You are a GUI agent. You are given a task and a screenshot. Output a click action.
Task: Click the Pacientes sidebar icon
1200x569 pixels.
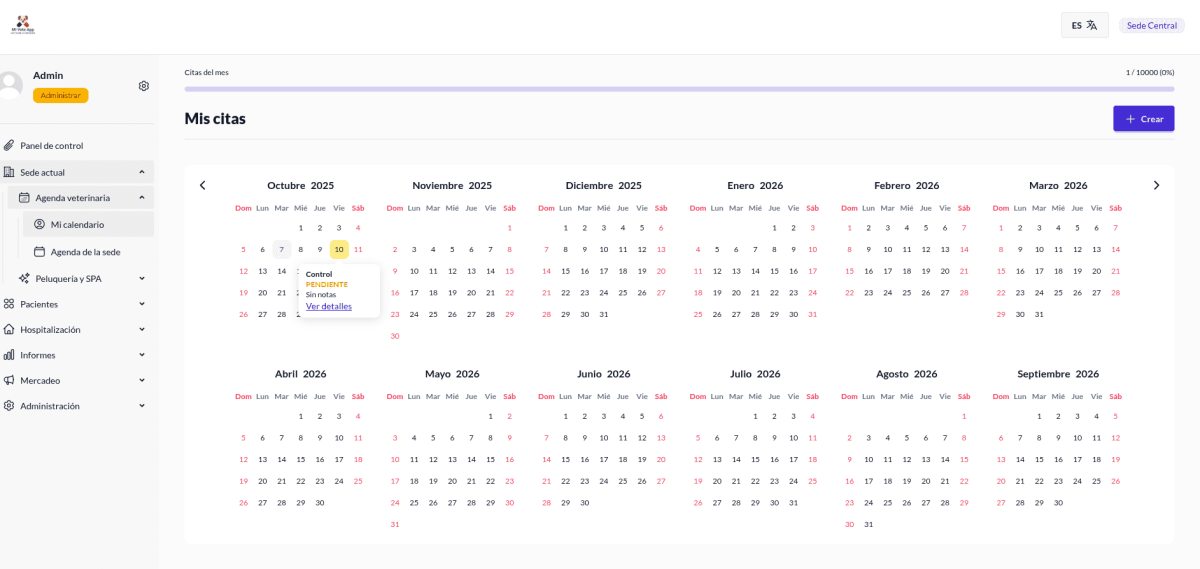pos(9,304)
